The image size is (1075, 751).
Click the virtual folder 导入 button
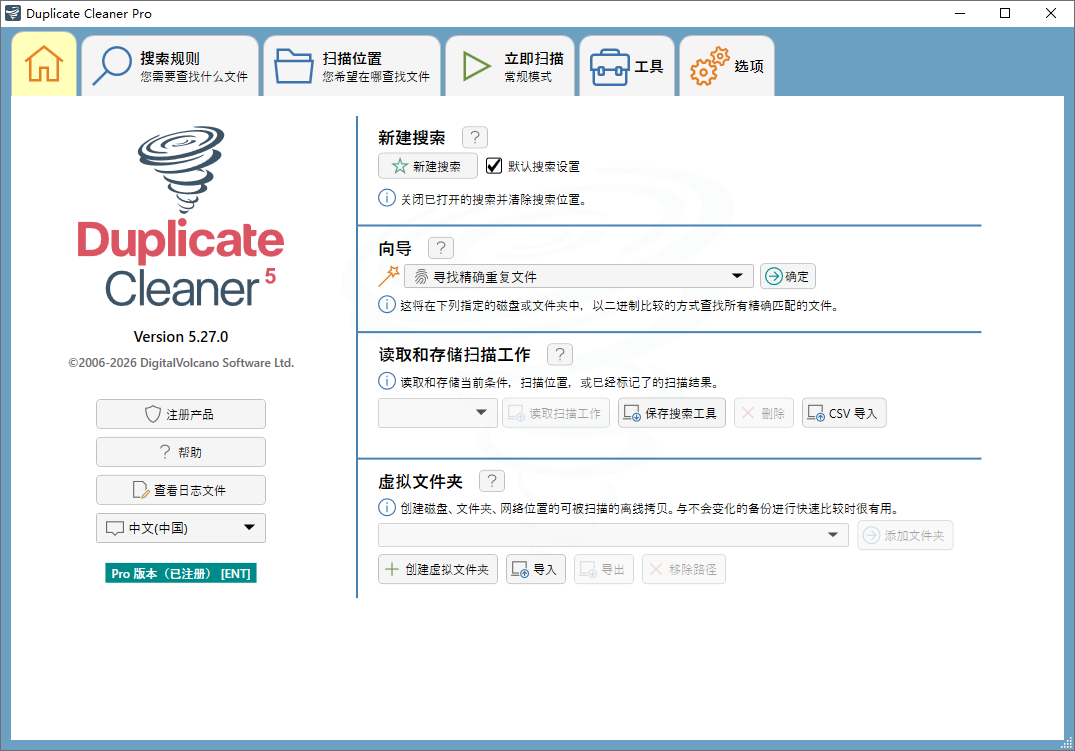535,569
